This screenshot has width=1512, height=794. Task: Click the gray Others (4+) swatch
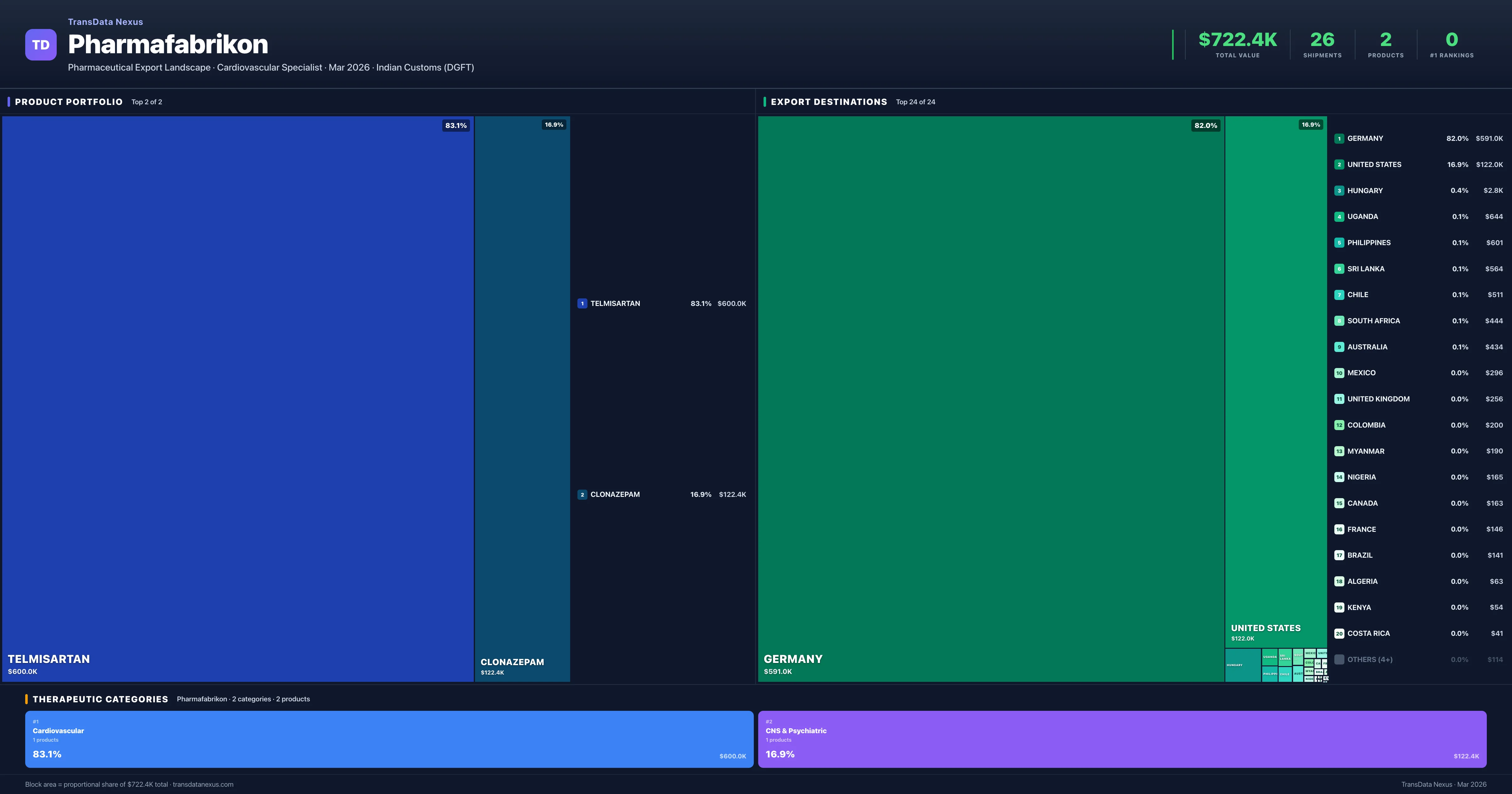pyautogui.click(x=1339, y=659)
